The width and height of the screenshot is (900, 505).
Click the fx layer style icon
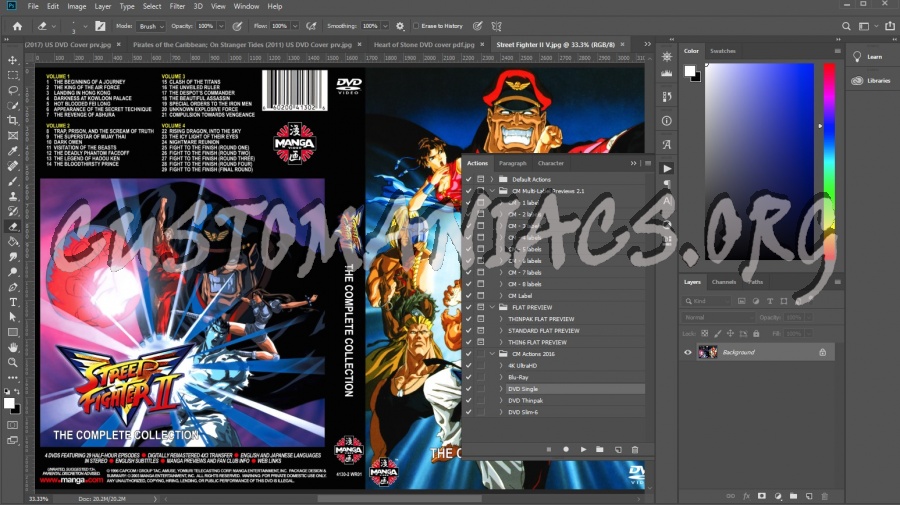click(746, 496)
